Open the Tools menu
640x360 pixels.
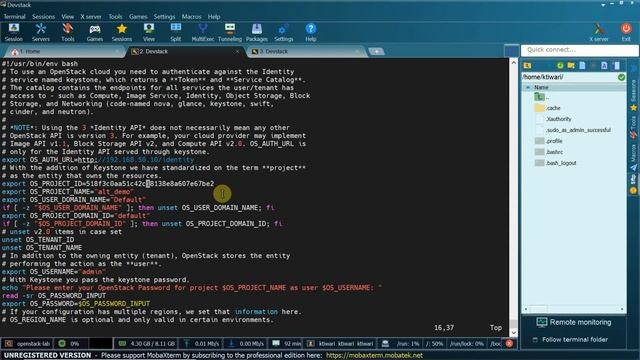click(116, 17)
